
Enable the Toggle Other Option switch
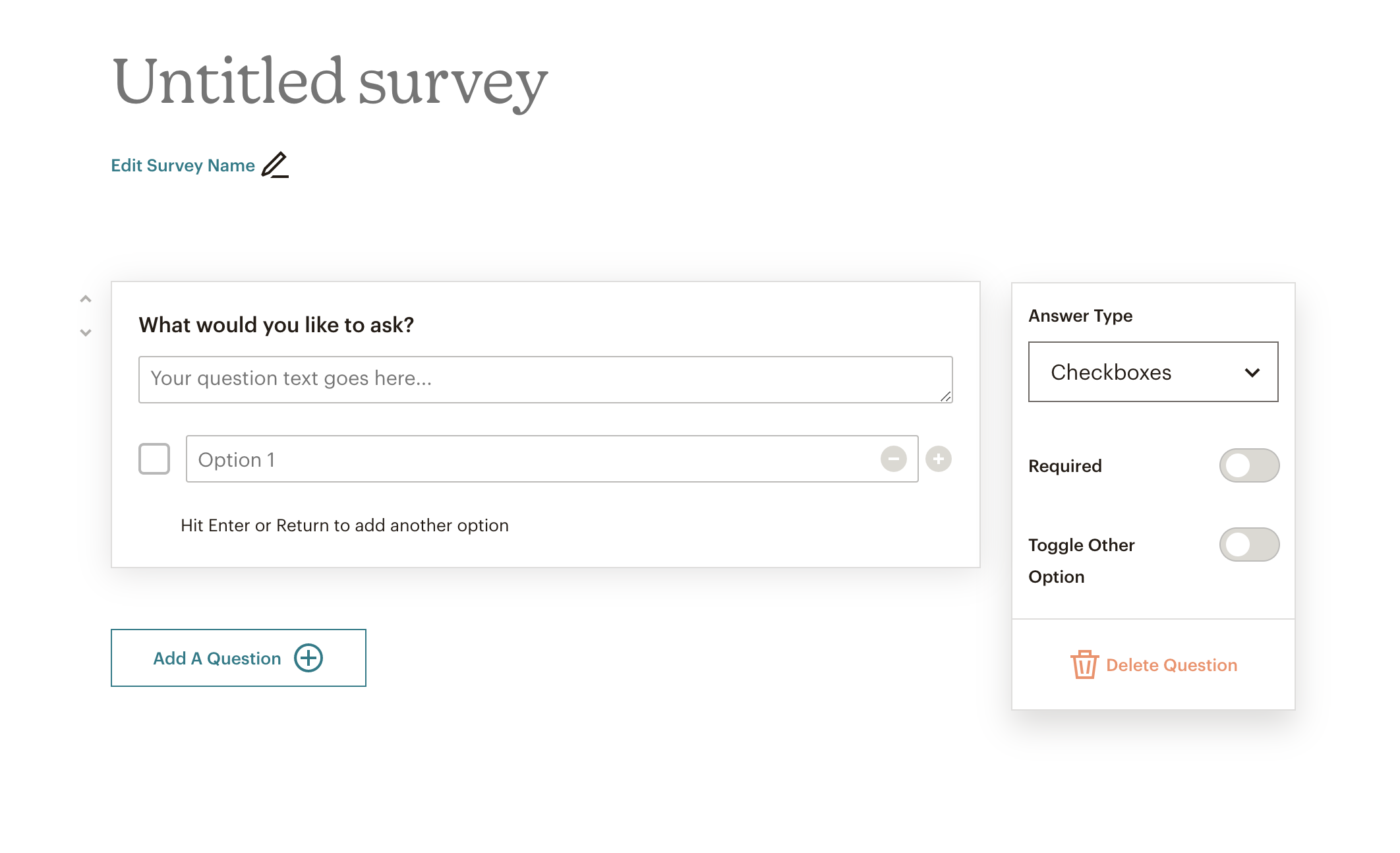pyautogui.click(x=1249, y=544)
